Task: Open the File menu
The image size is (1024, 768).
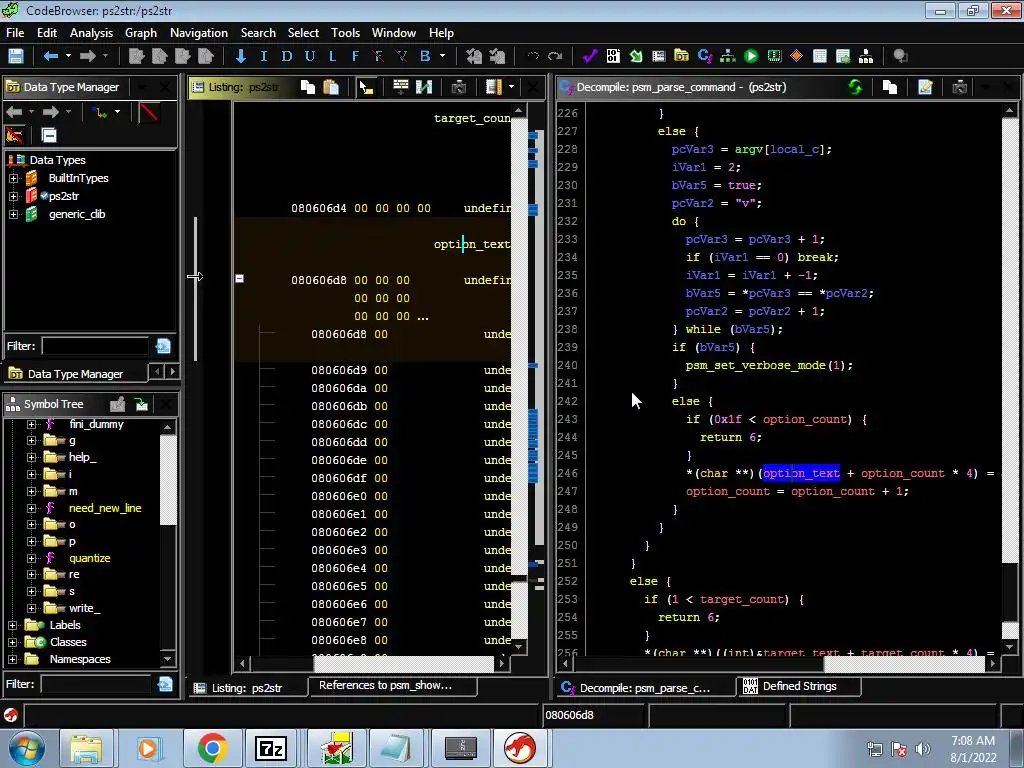Action: (15, 33)
